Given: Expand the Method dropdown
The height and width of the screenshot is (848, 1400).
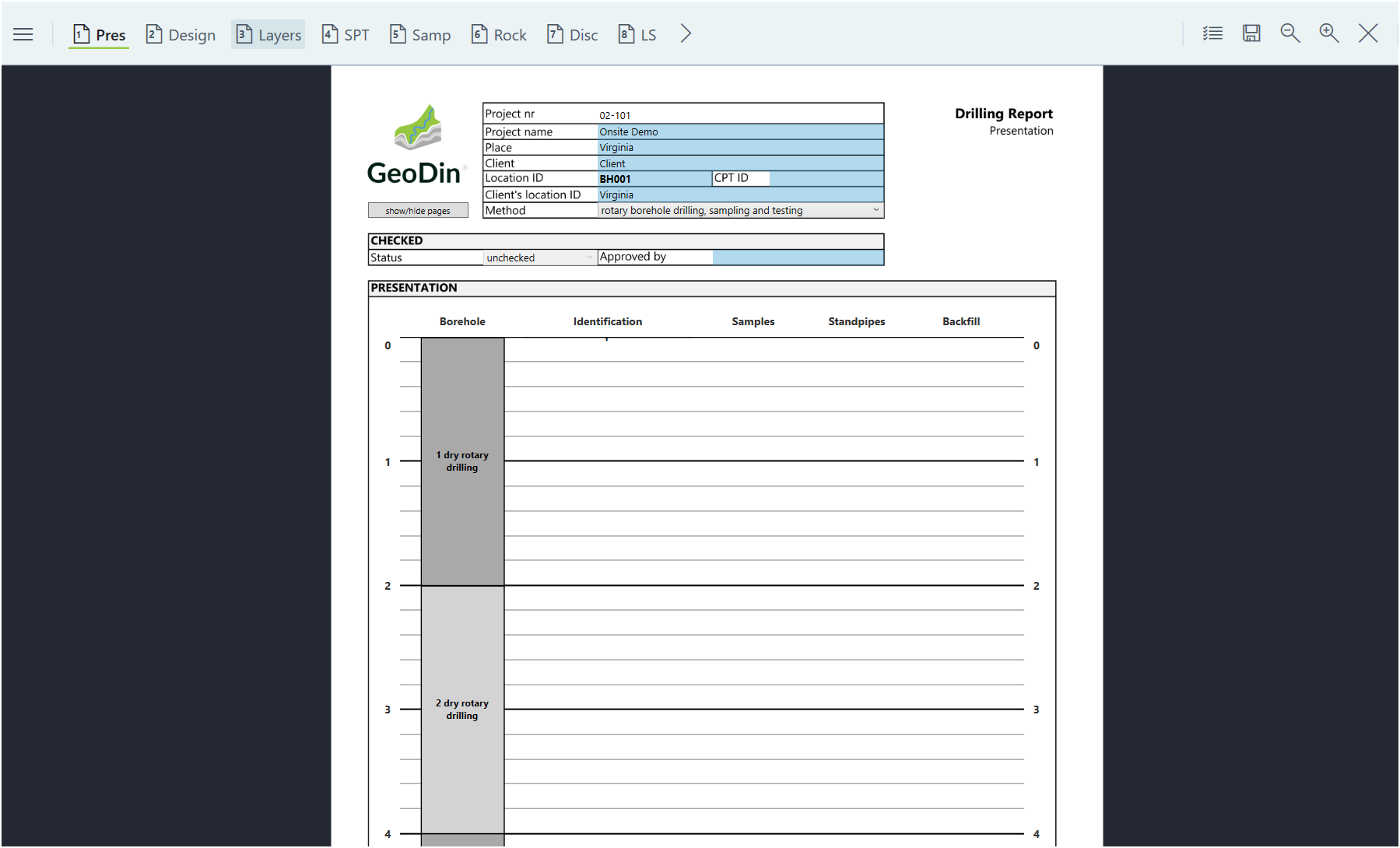Looking at the screenshot, I should click(875, 210).
